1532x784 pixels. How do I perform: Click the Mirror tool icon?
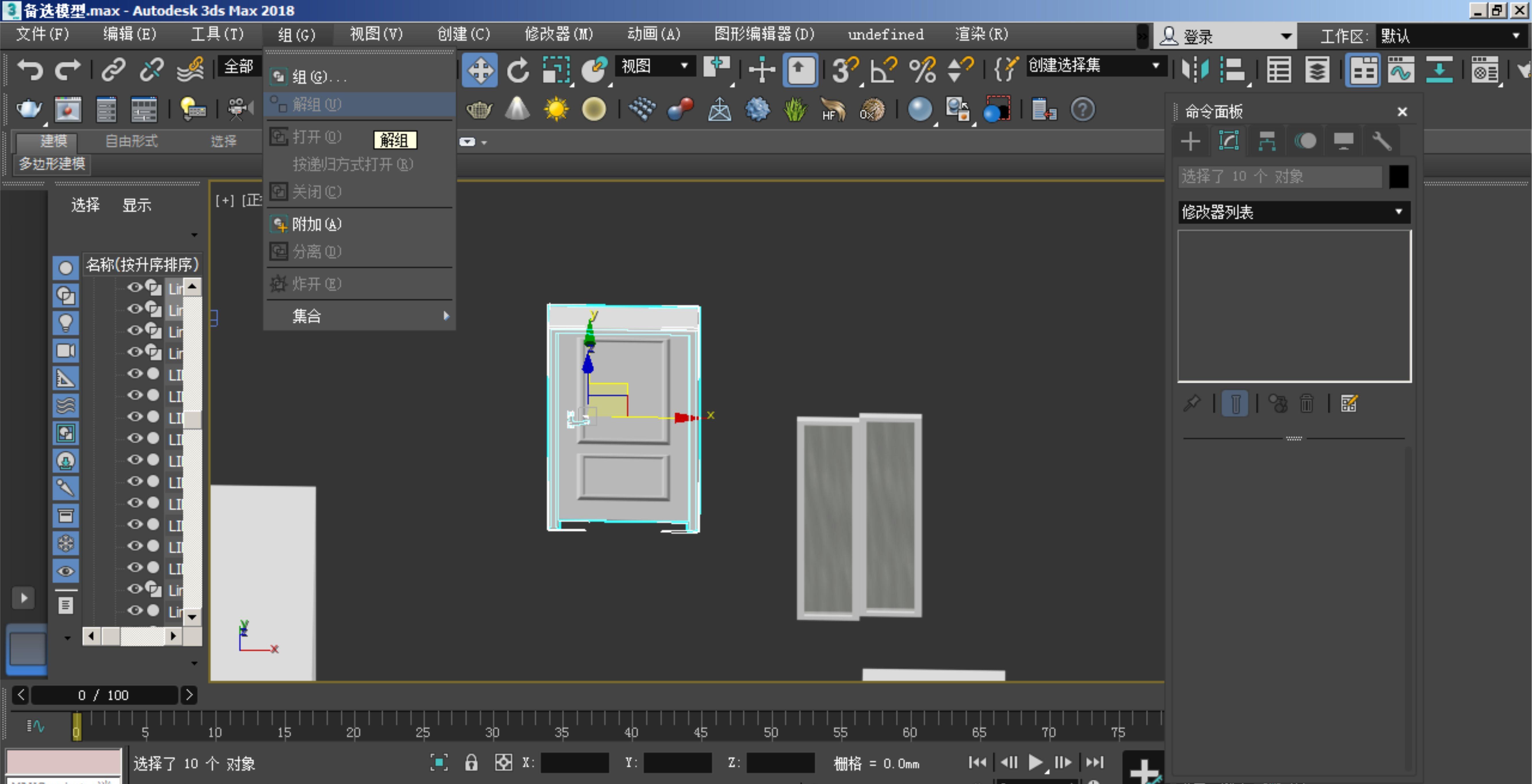(1195, 70)
